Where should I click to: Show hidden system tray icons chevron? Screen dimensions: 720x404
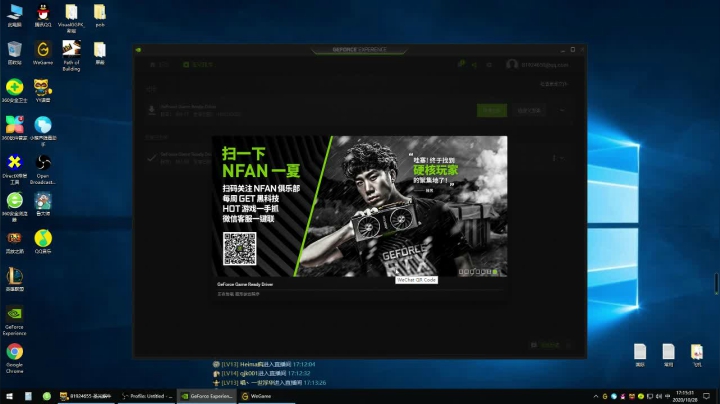coord(596,396)
